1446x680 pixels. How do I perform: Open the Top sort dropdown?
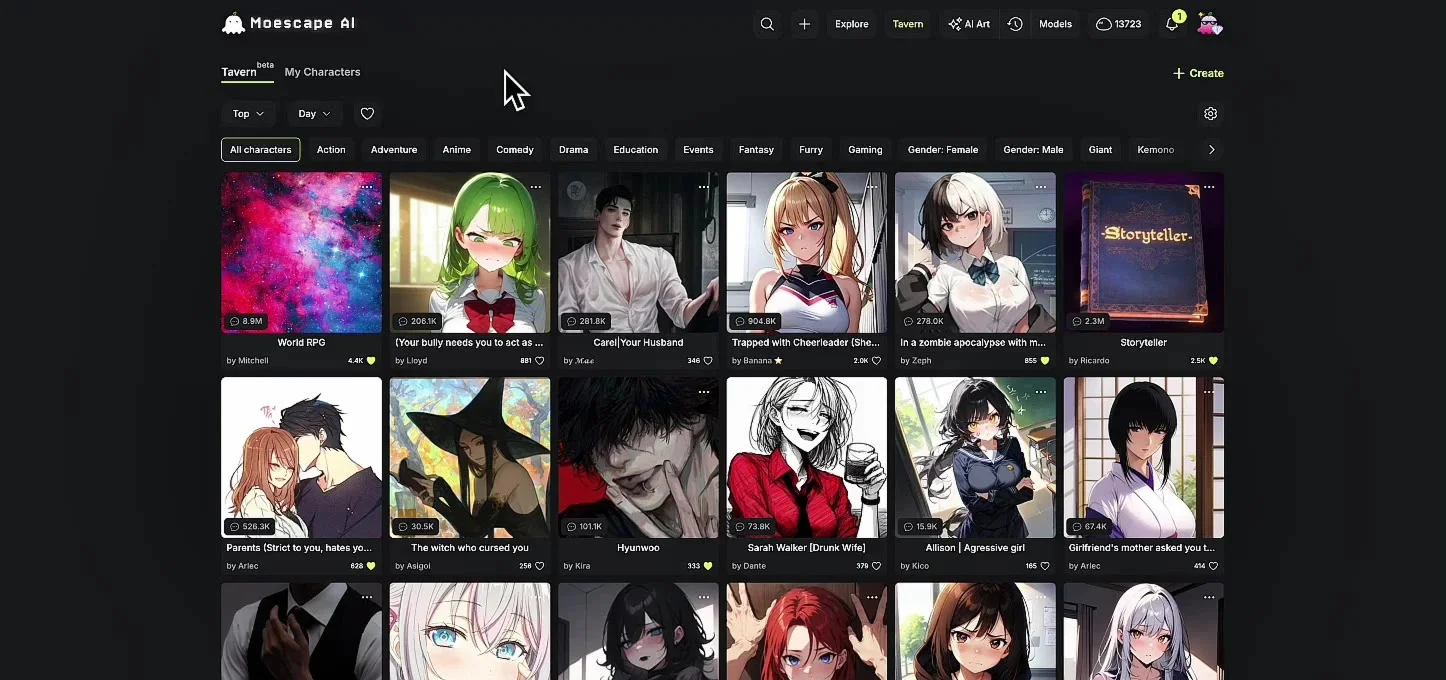(249, 114)
